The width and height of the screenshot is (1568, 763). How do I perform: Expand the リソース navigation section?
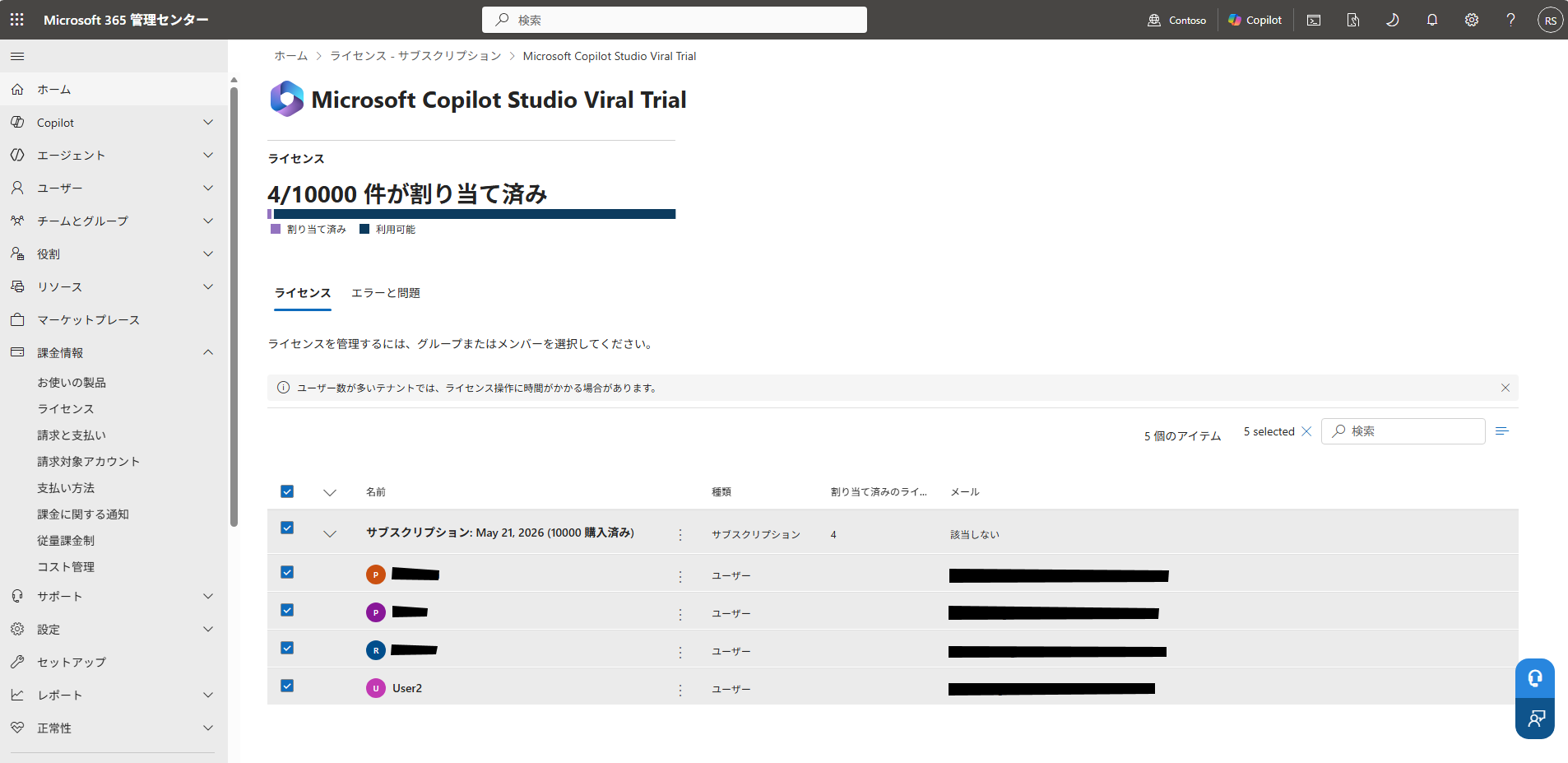click(208, 286)
